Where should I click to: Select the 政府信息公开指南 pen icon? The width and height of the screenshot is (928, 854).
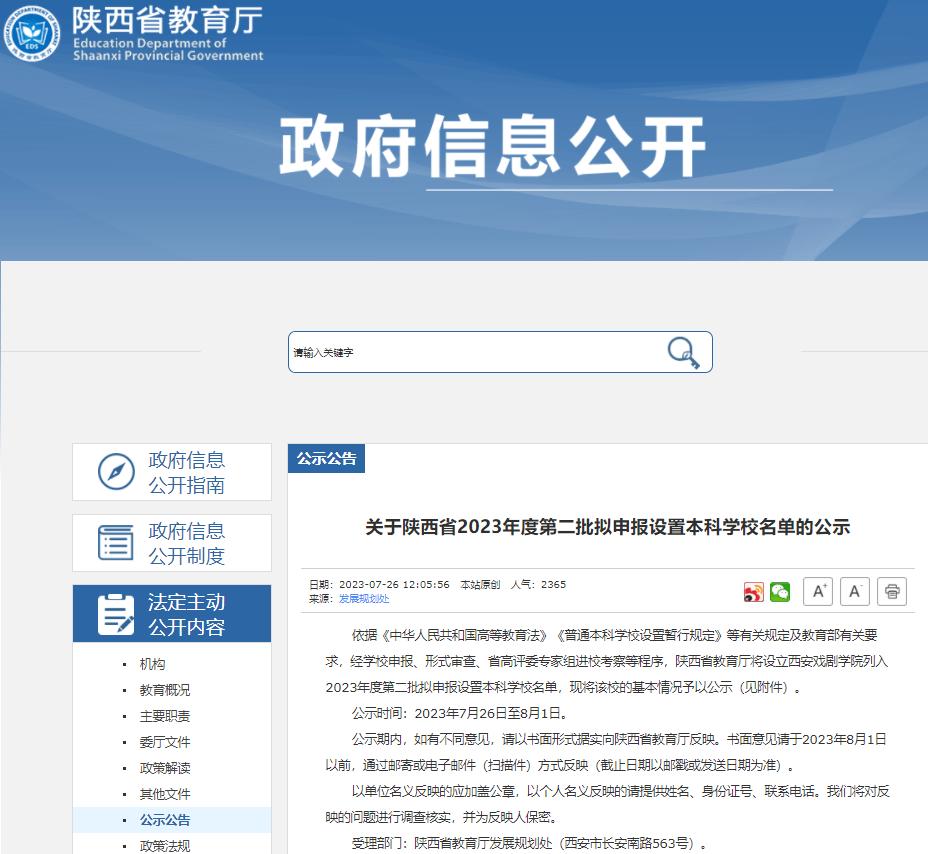pyautogui.click(x=117, y=469)
